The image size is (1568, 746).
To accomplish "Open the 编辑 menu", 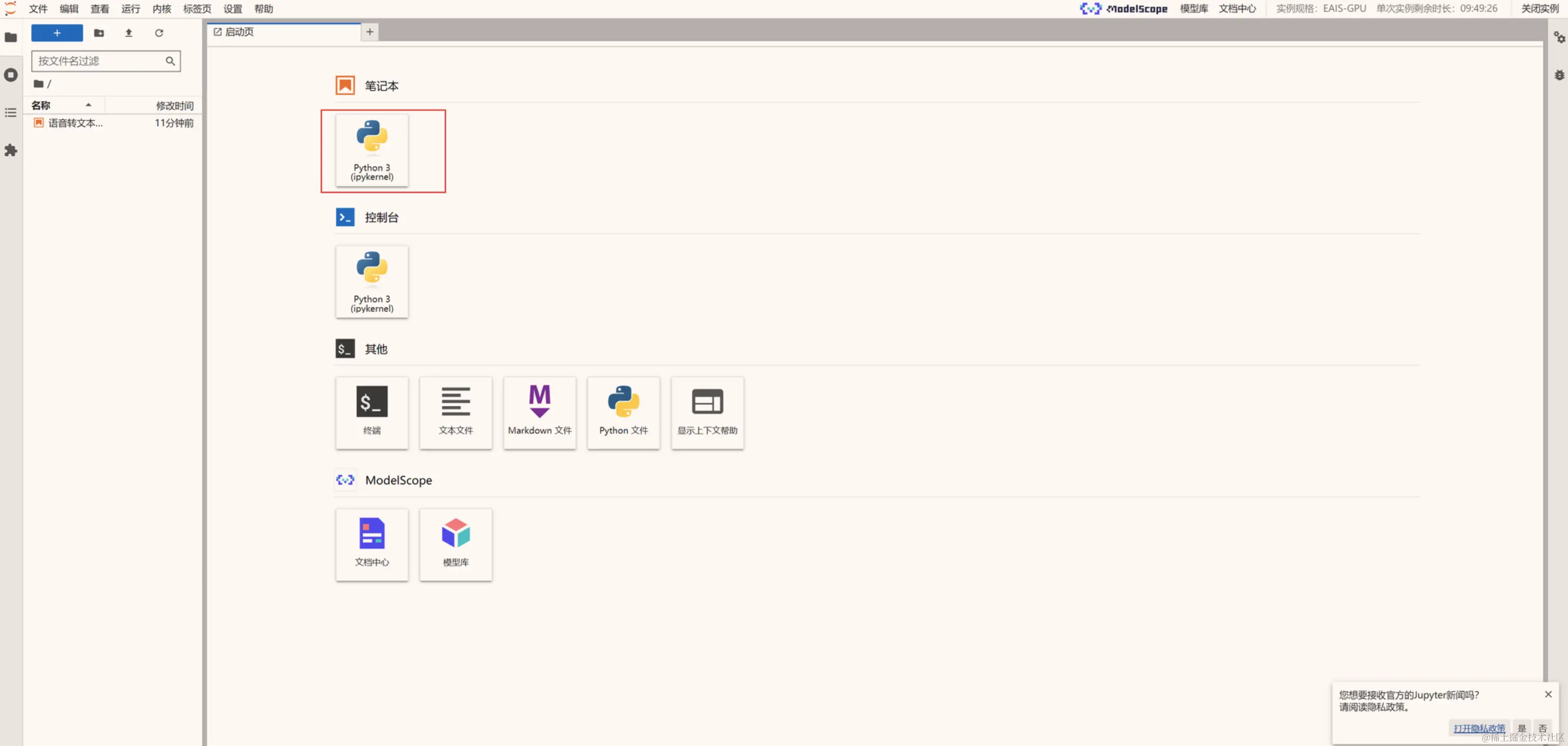I will tap(69, 8).
